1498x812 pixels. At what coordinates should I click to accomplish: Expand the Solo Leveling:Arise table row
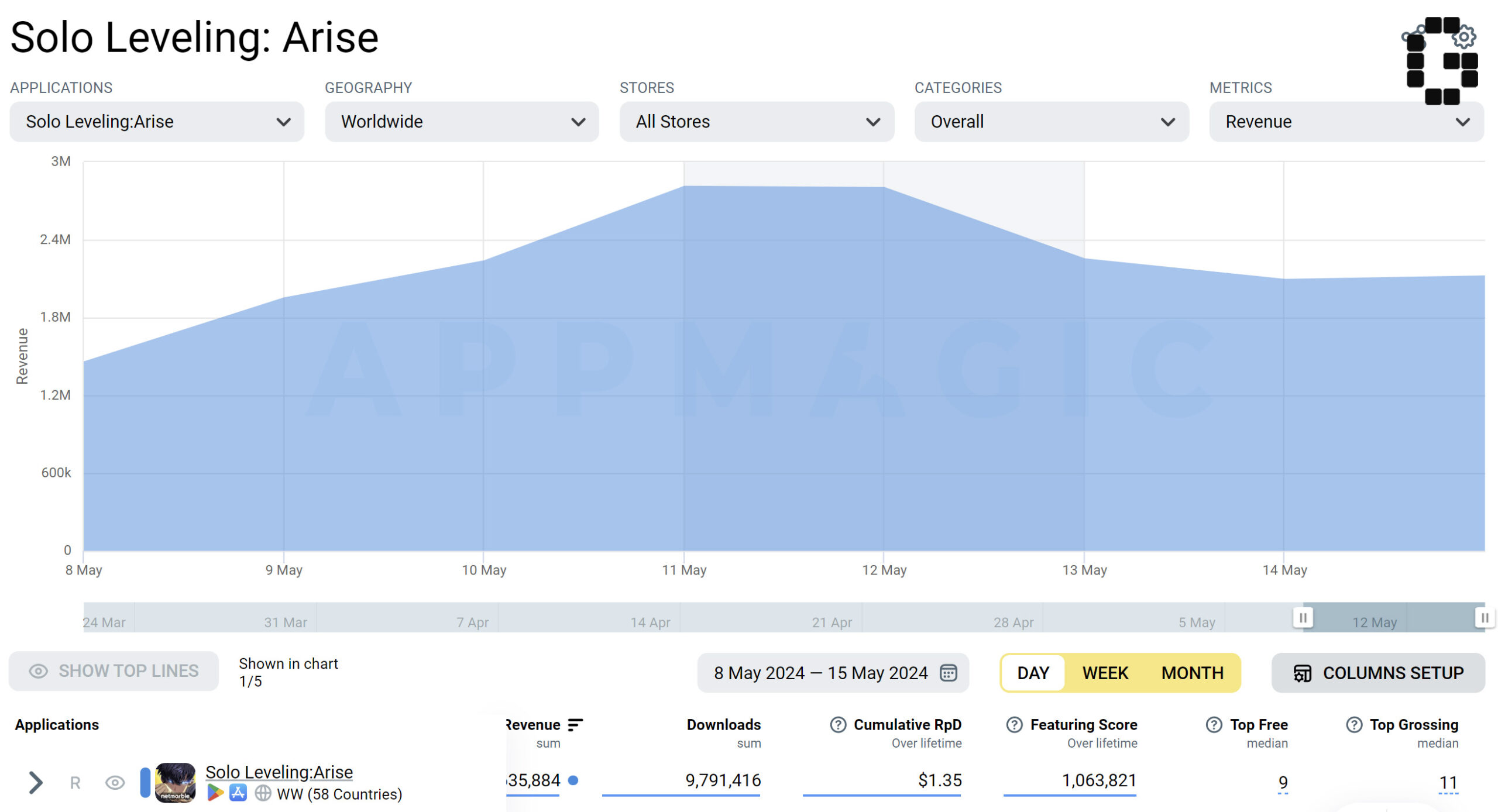36,782
